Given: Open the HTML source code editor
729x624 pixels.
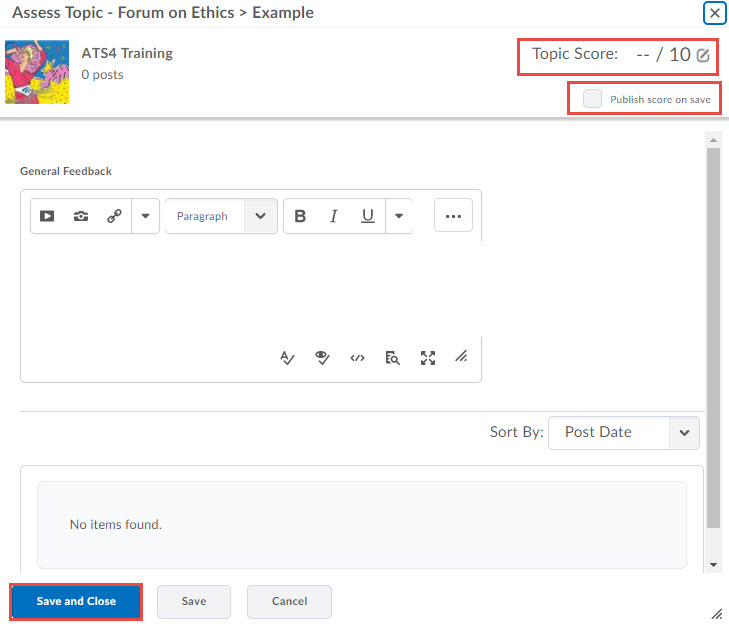Looking at the screenshot, I should coord(357,358).
